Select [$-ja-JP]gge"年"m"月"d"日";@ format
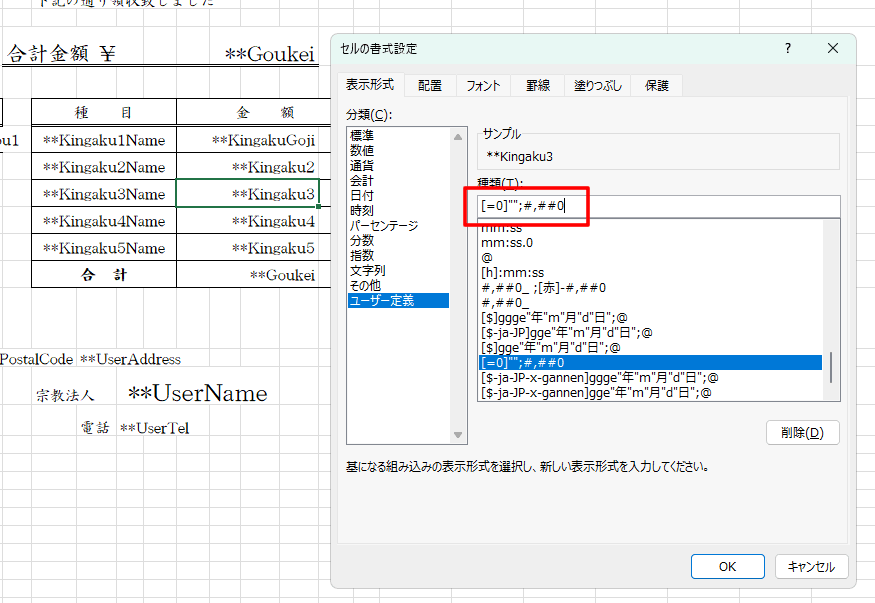Screen dimensions: 875x603 pyautogui.click(x=651, y=333)
